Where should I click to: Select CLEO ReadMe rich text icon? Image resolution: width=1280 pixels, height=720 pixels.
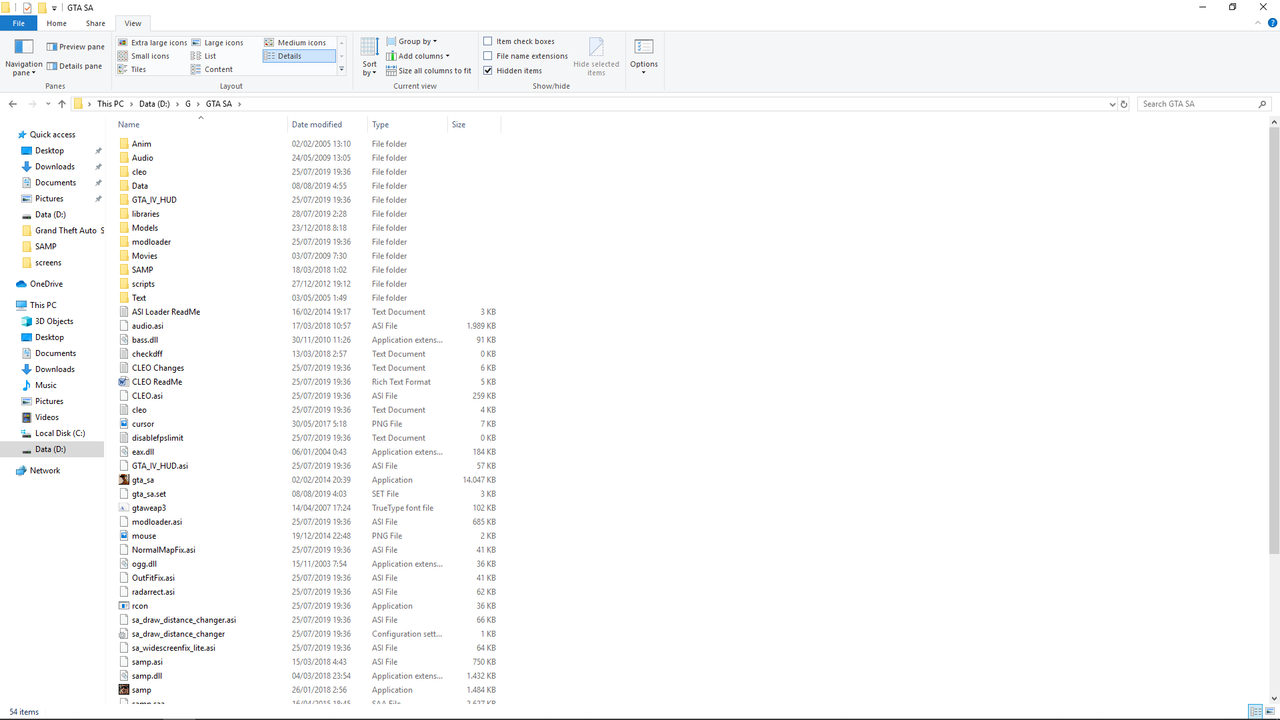(x=124, y=382)
